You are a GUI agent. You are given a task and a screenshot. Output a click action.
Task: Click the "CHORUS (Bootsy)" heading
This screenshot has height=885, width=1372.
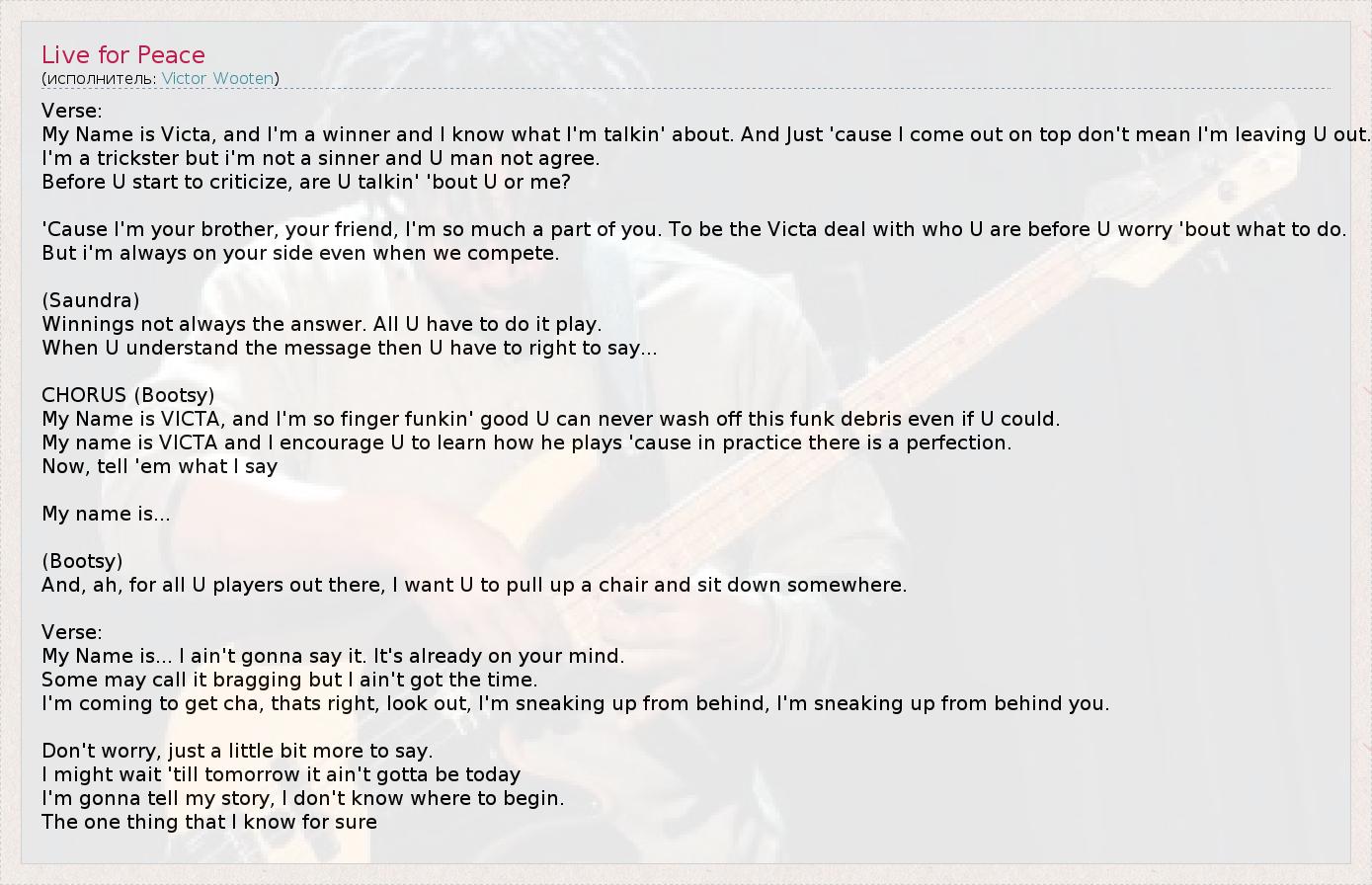(x=127, y=395)
